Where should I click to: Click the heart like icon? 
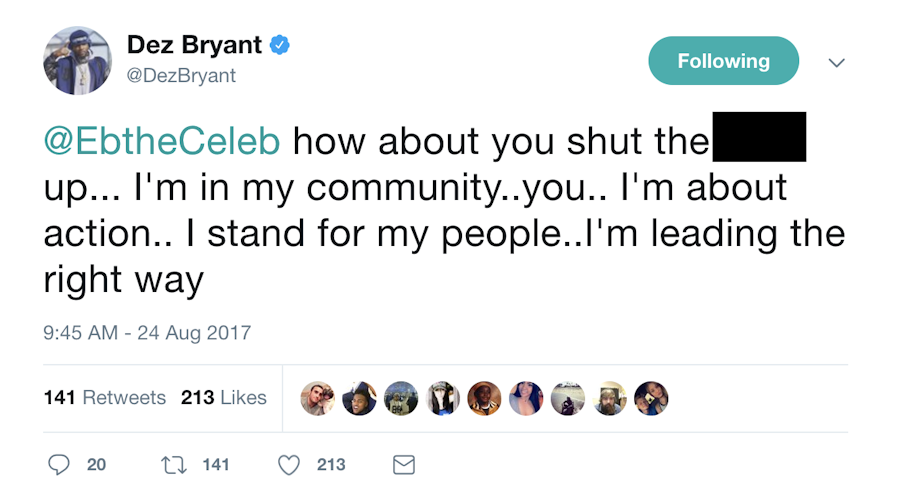coord(289,464)
